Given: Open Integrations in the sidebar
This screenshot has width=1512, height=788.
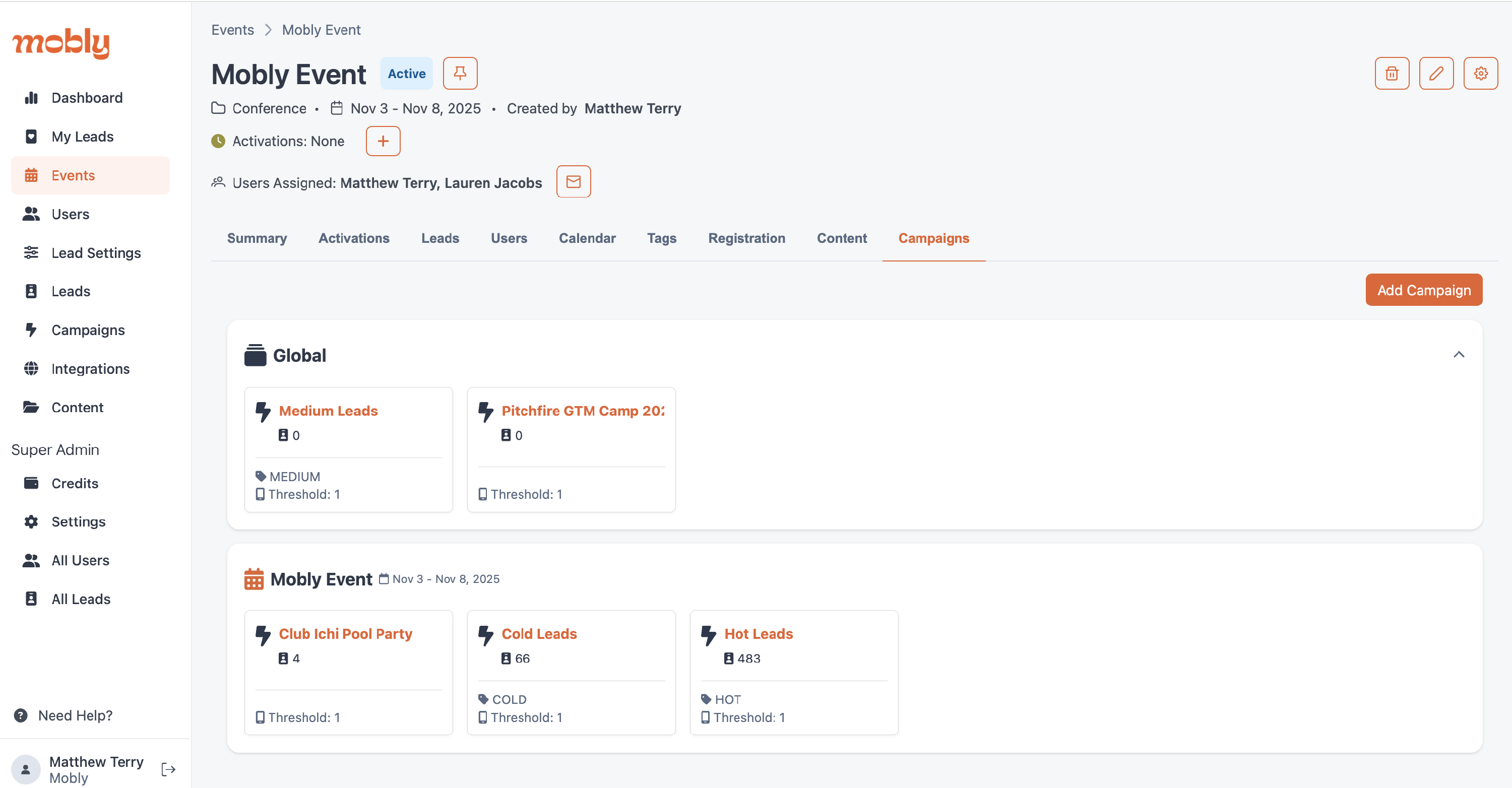Looking at the screenshot, I should 90,368.
